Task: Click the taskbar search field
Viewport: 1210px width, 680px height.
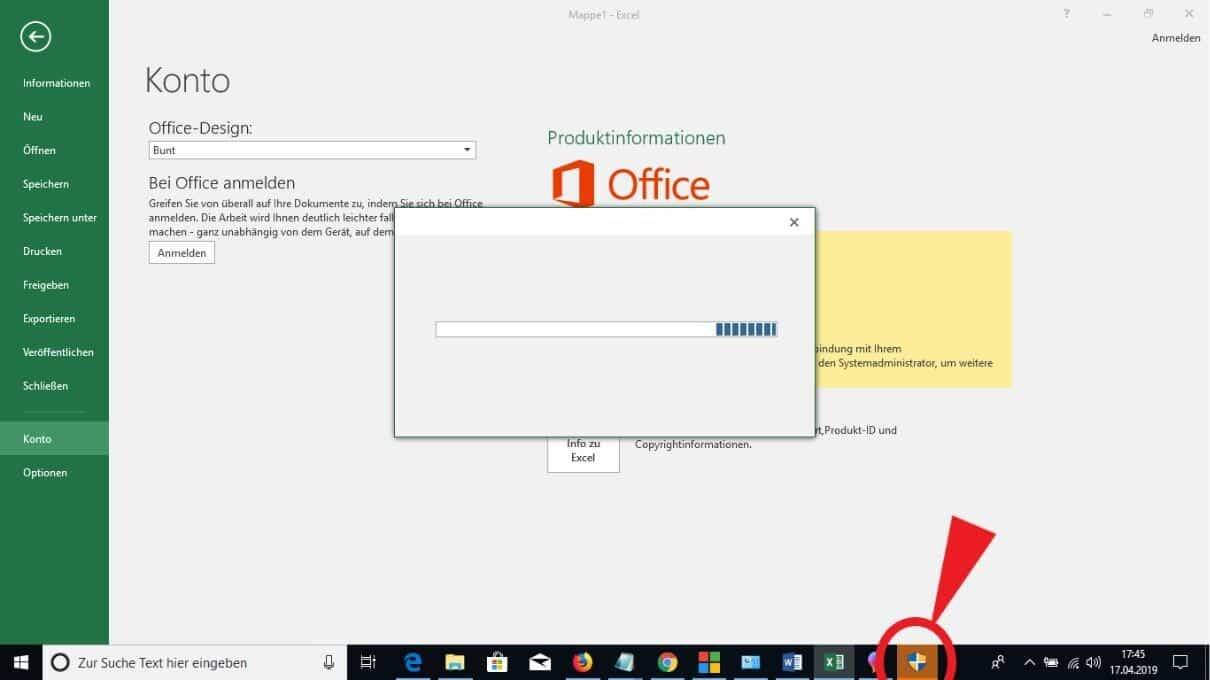Action: pyautogui.click(x=190, y=662)
